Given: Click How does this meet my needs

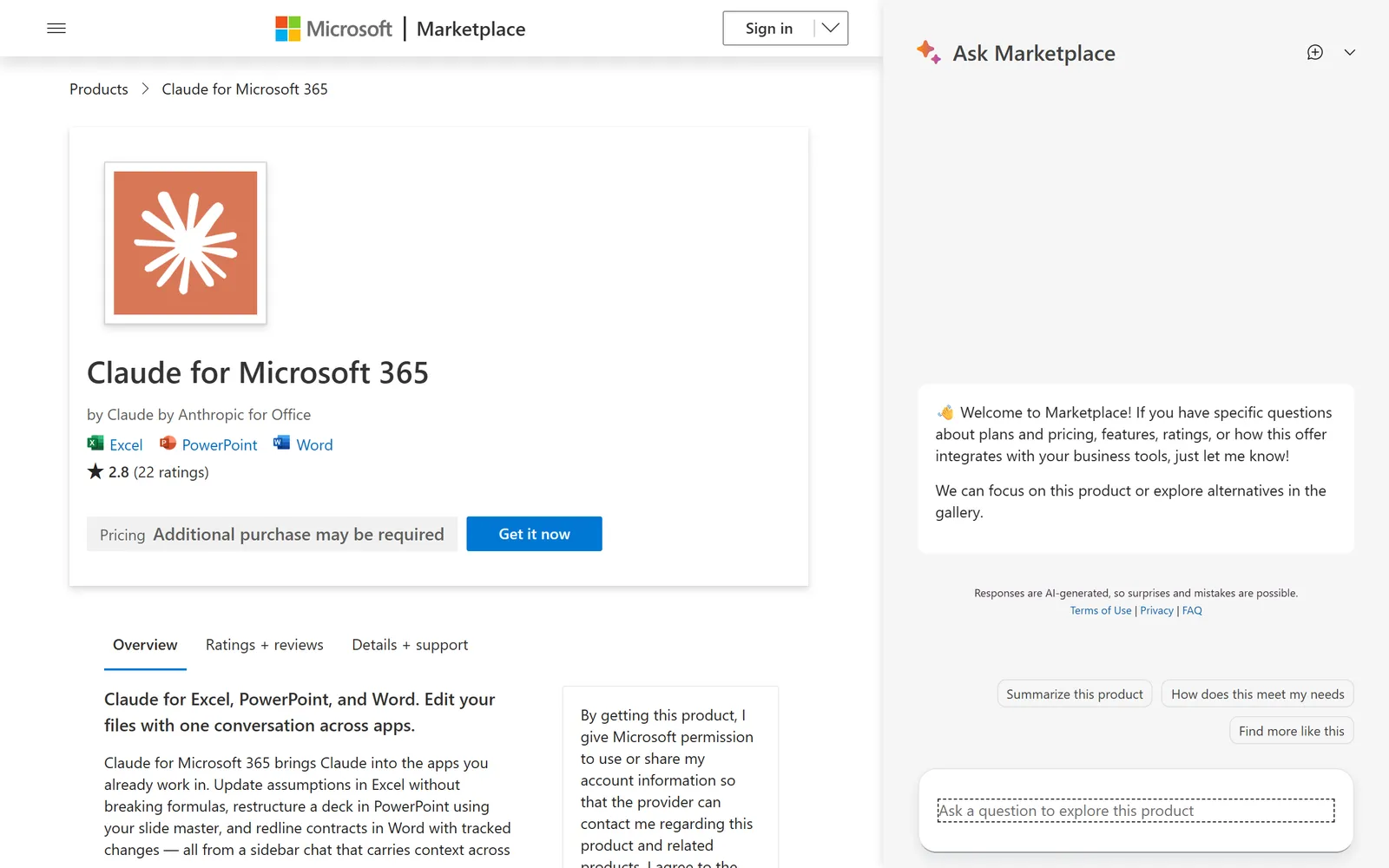Looking at the screenshot, I should click(1257, 694).
